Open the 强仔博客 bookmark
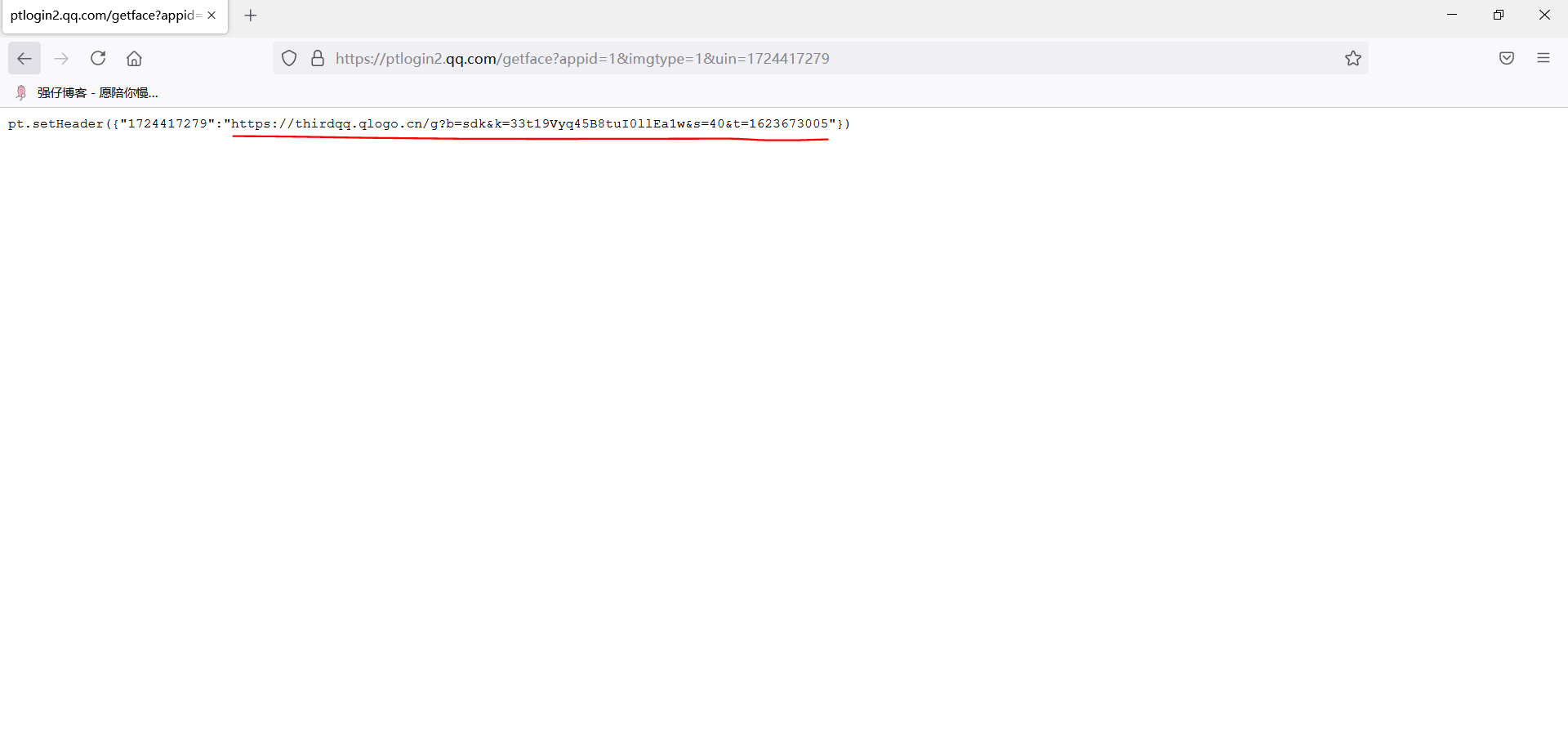Screen dimensions: 1568x746 tap(88, 93)
